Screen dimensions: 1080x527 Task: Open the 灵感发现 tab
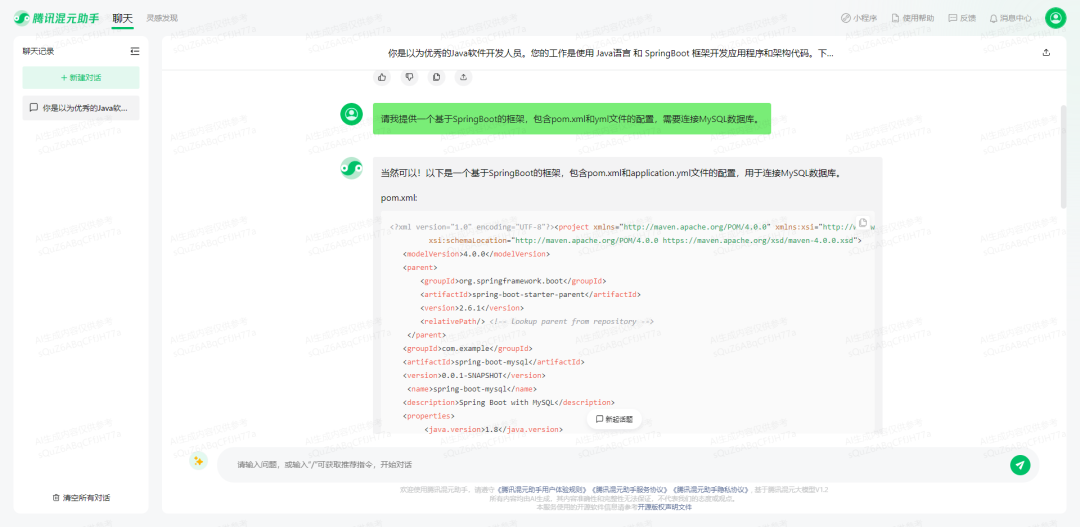point(162,18)
